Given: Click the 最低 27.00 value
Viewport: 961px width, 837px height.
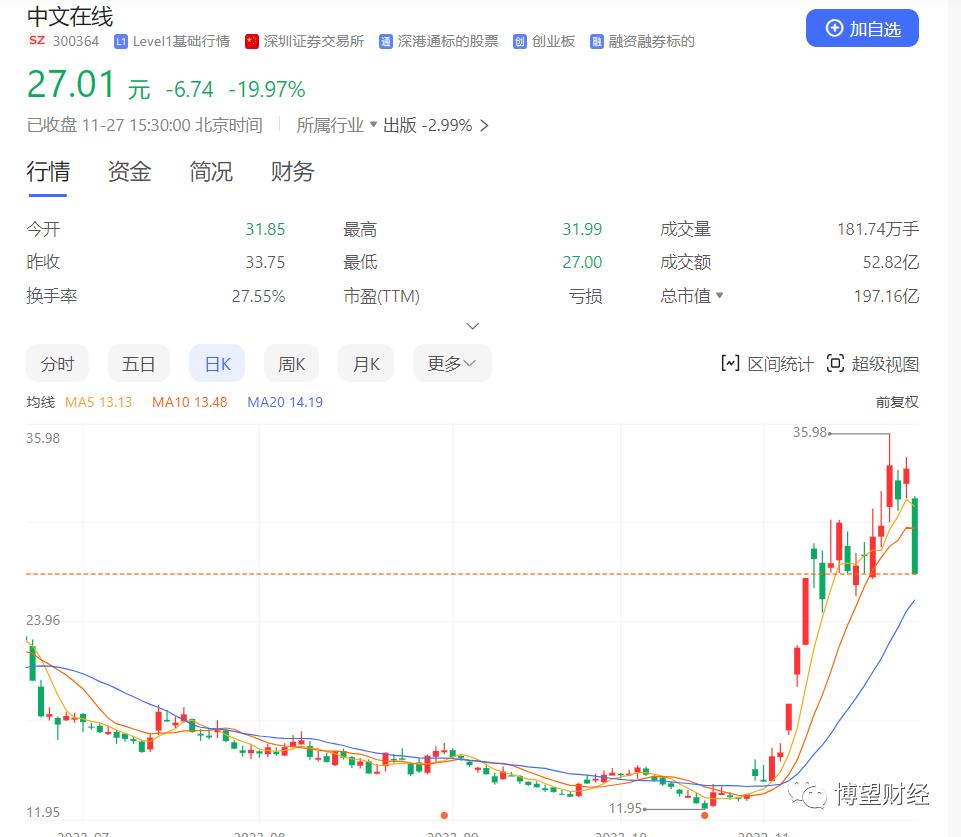Looking at the screenshot, I should 582,262.
